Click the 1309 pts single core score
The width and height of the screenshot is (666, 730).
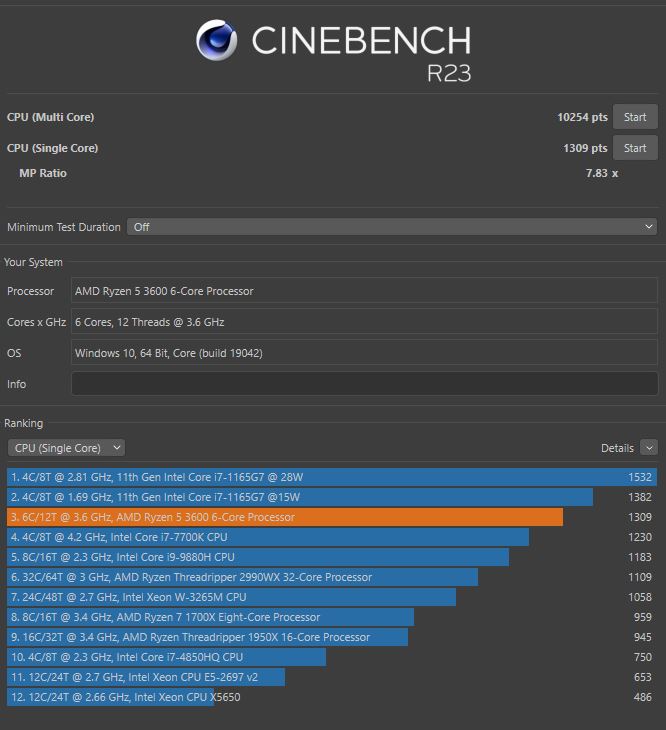coord(585,148)
